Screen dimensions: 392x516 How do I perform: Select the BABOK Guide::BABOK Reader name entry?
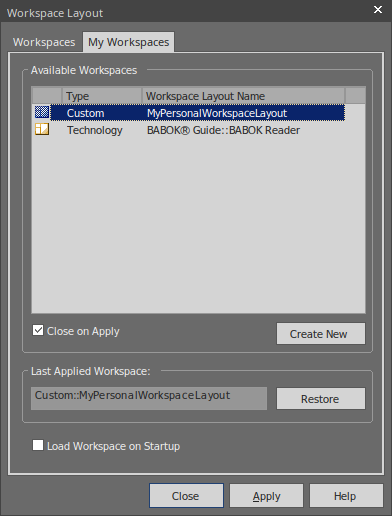[x=223, y=130]
